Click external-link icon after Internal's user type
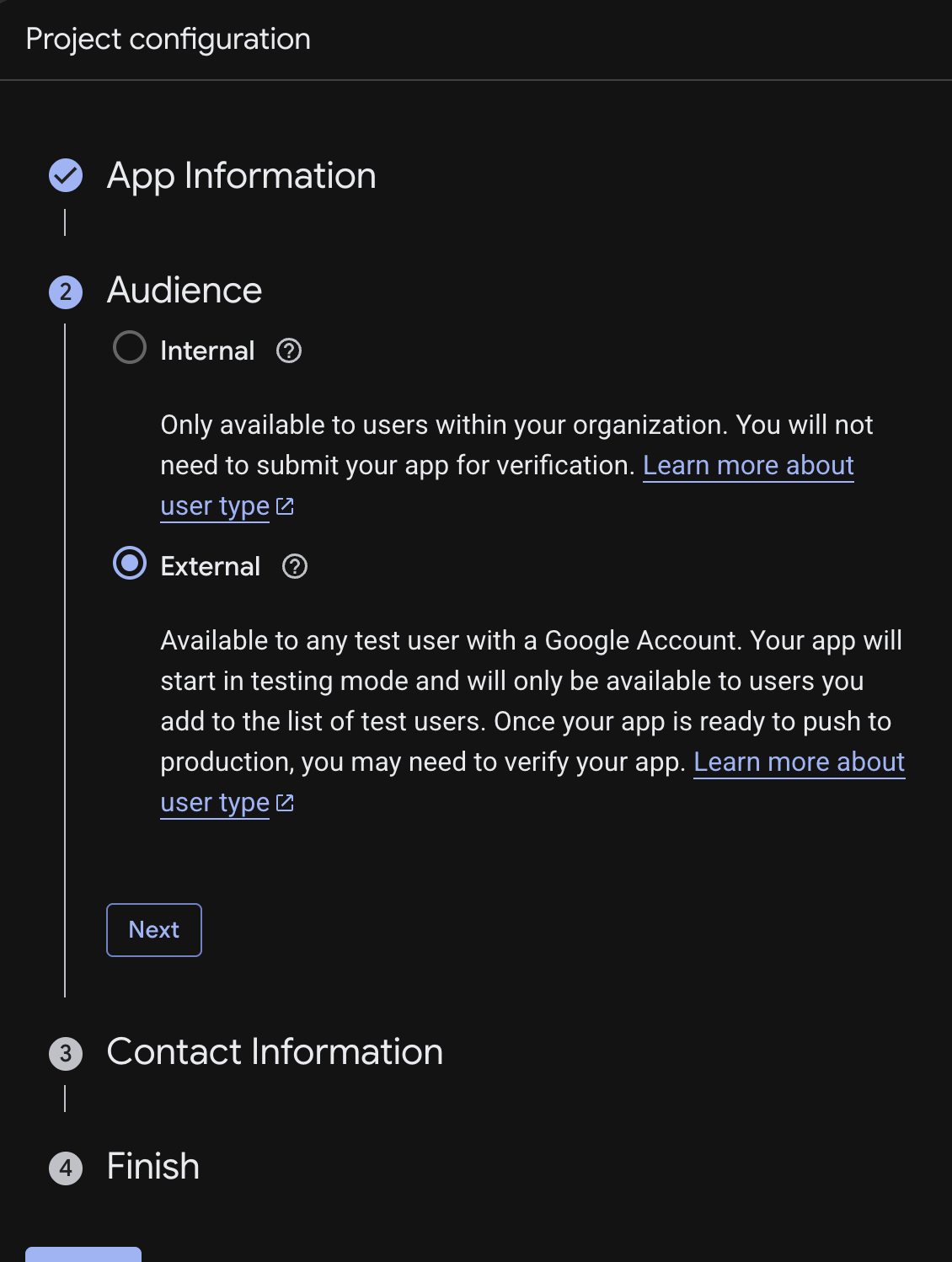952x1262 pixels. pos(286,506)
